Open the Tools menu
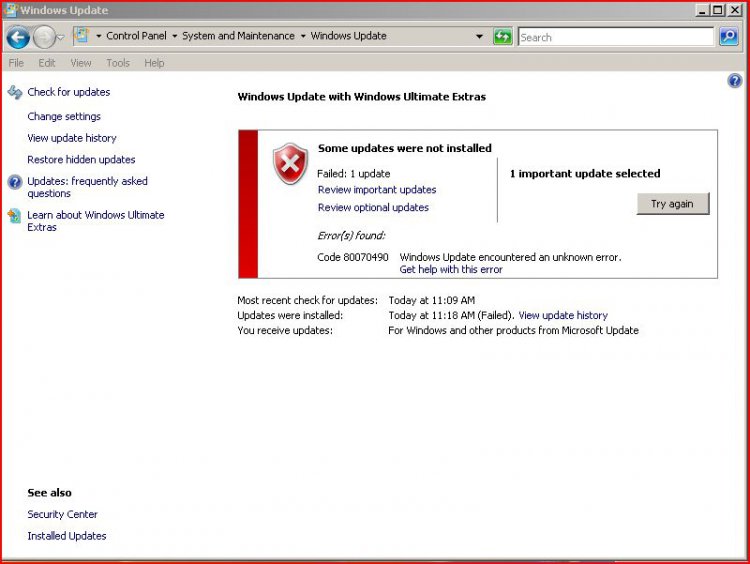This screenshot has height=564, width=750. (118, 63)
